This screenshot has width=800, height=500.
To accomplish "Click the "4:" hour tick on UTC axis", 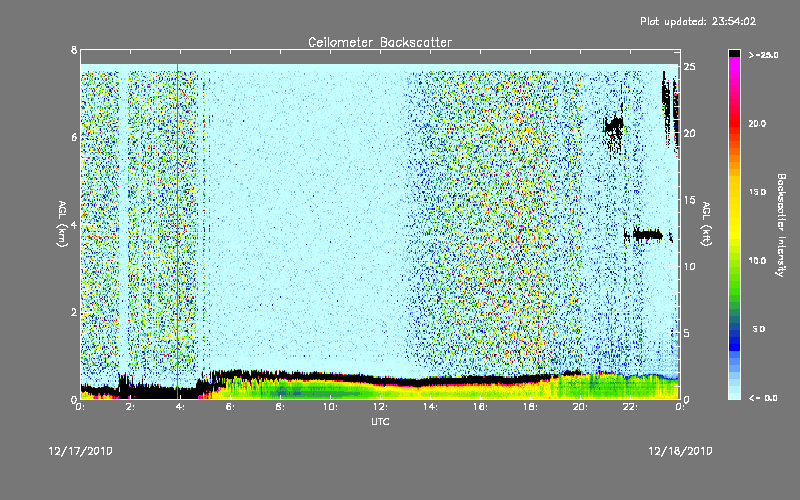I will point(181,407).
